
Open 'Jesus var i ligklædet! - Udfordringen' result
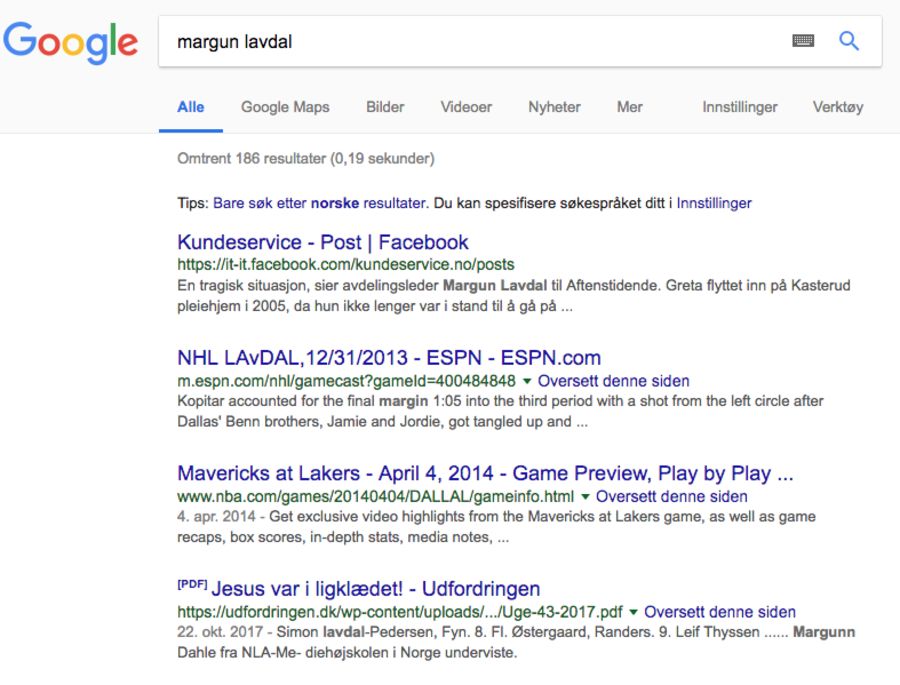(375, 589)
